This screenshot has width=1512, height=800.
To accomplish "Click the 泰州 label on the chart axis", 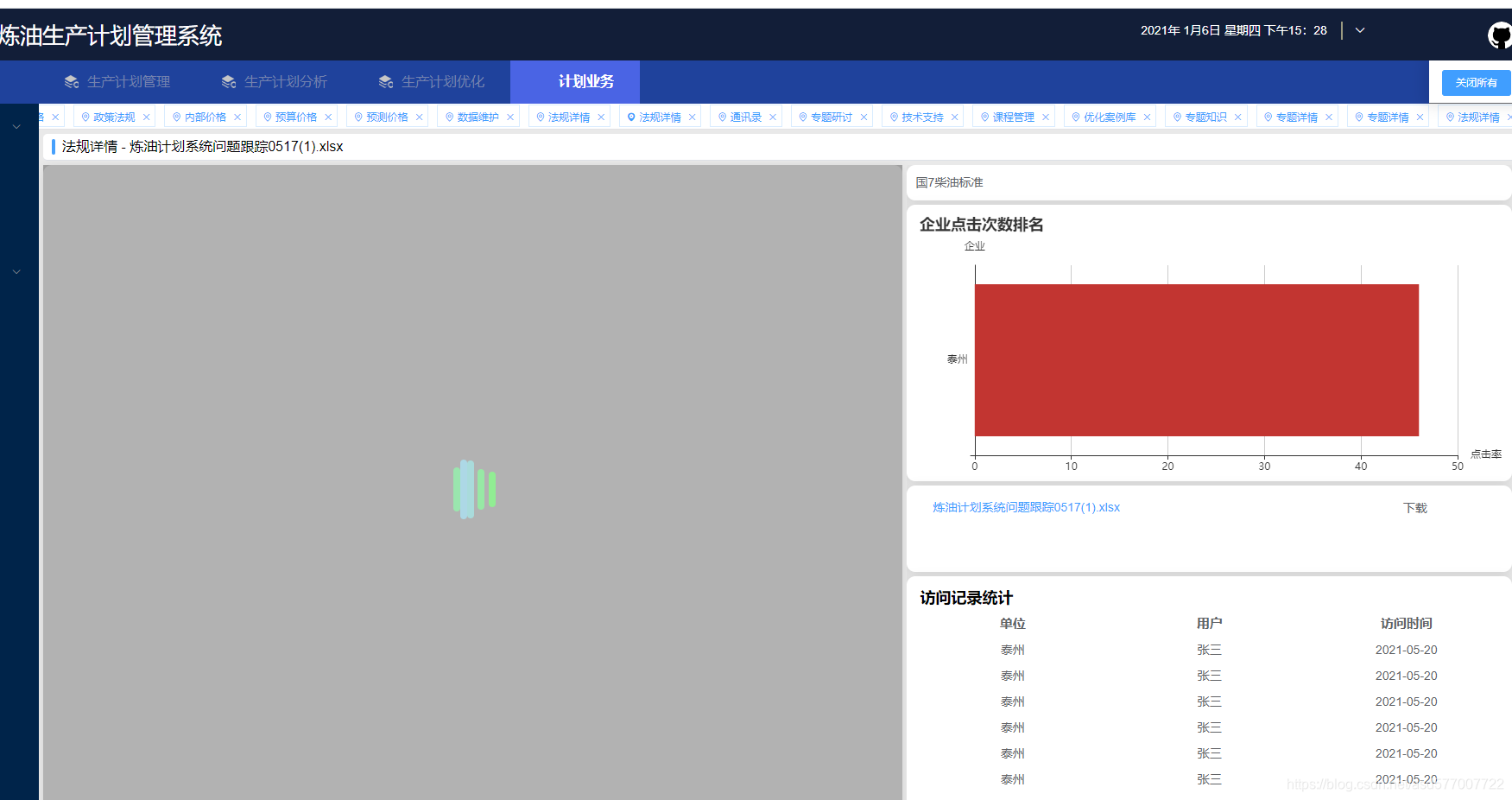I will coord(957,359).
